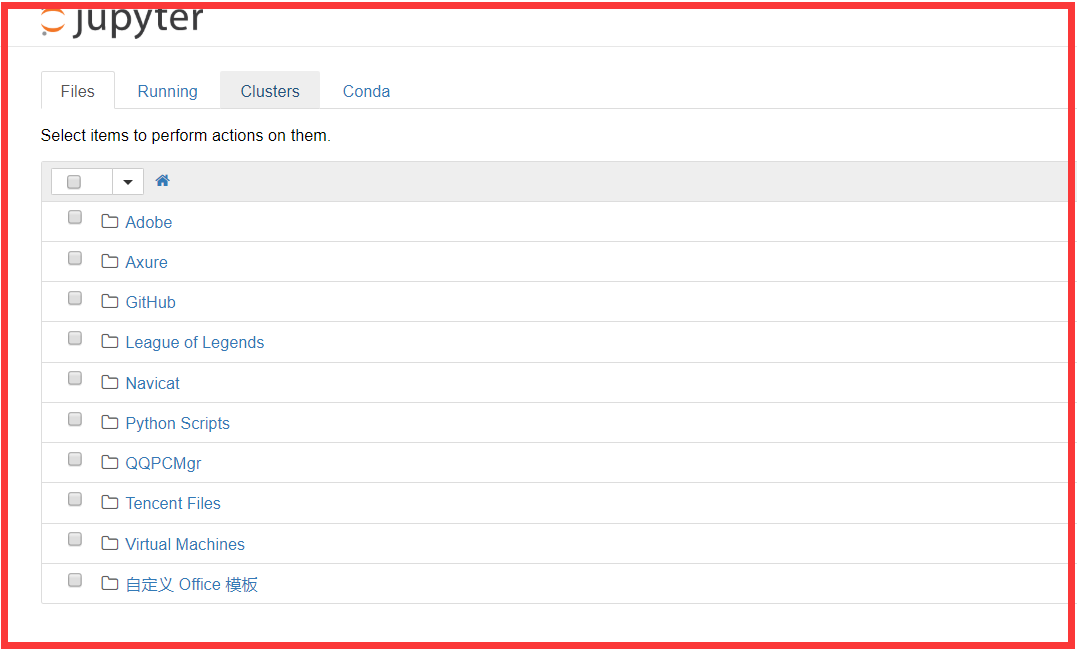This screenshot has height=650, width=1077.
Task: Open the Tencent Files folder
Action: (172, 503)
